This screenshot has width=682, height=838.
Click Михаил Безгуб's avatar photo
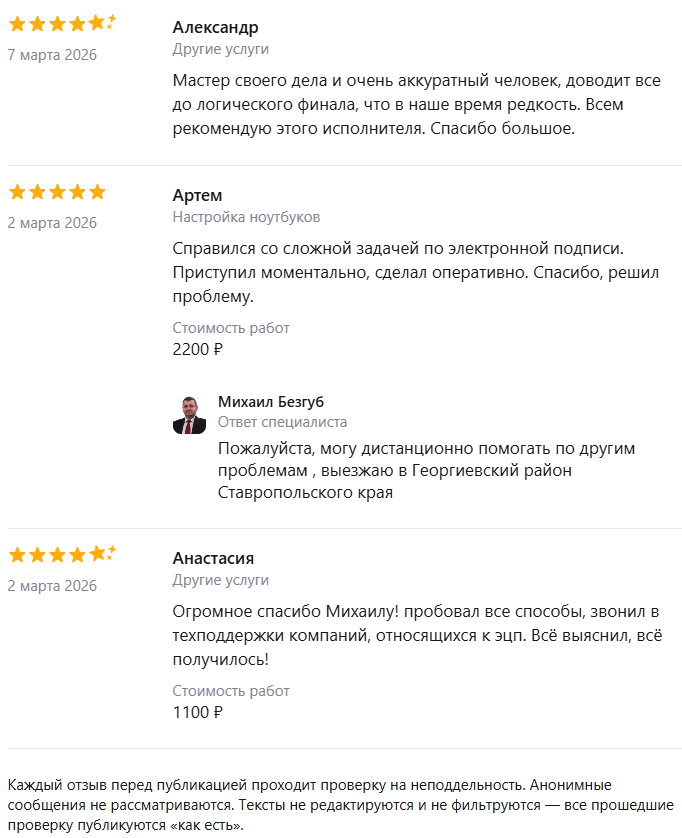coord(190,414)
